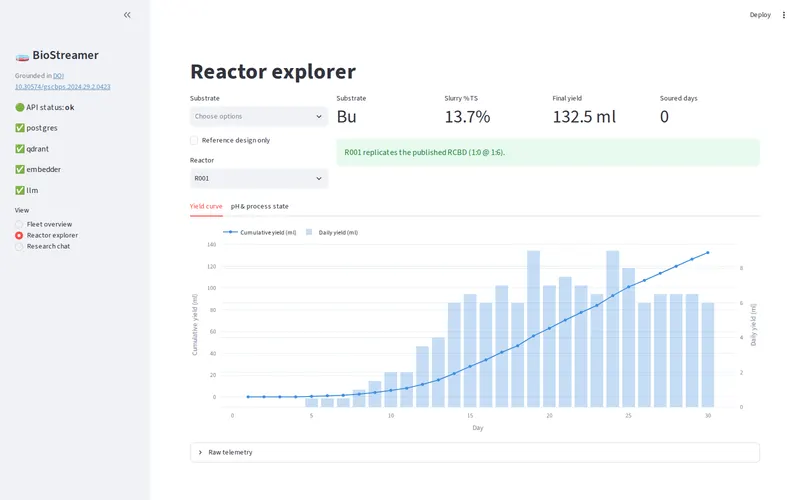Viewport: 800px width, 500px height.
Task: Toggle Daily yield legend entry
Action: (x=332, y=232)
